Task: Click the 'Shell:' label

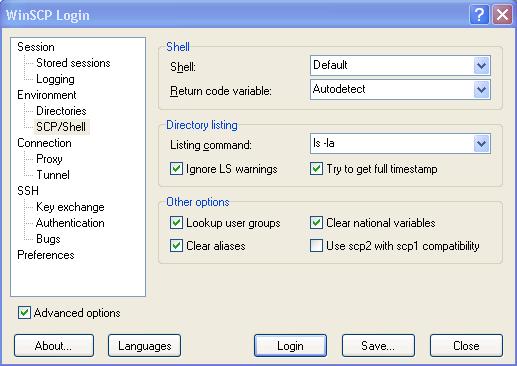Action: [x=183, y=67]
